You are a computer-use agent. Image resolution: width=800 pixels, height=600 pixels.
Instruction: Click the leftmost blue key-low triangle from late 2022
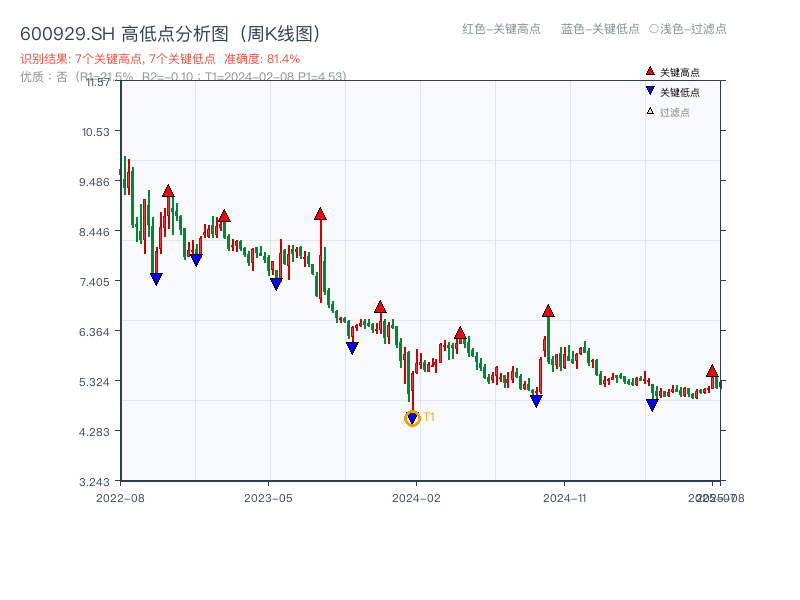click(155, 277)
